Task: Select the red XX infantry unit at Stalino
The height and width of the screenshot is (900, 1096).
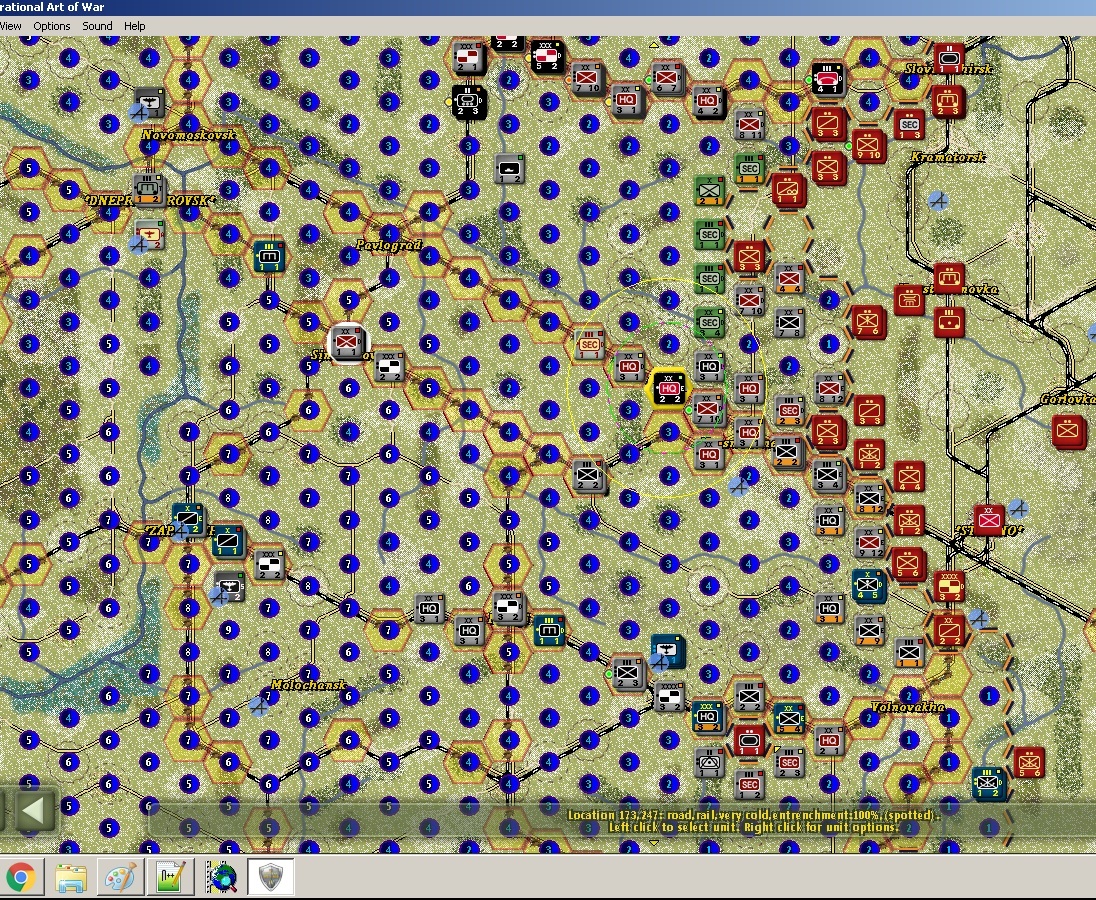Action: [x=988, y=521]
